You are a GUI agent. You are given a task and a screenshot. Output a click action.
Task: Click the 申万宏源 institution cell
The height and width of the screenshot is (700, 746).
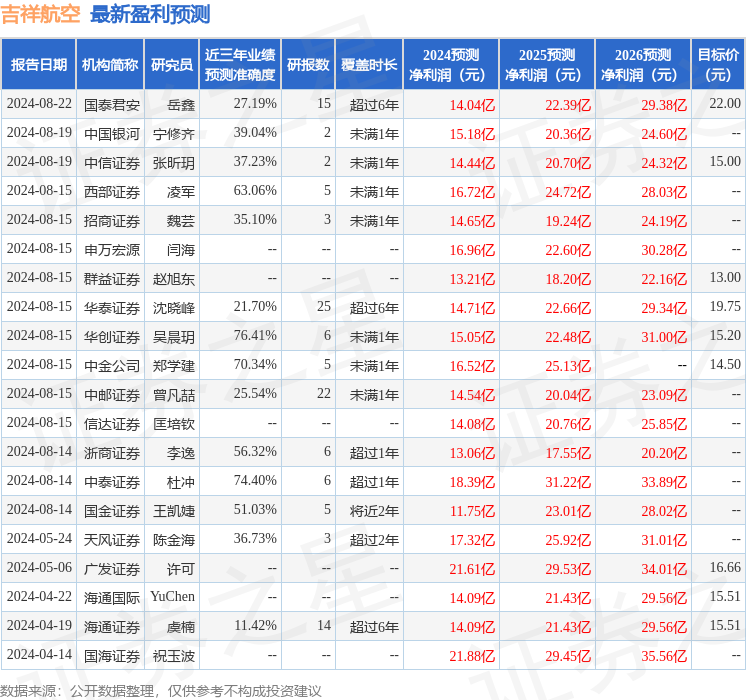[x=112, y=250]
